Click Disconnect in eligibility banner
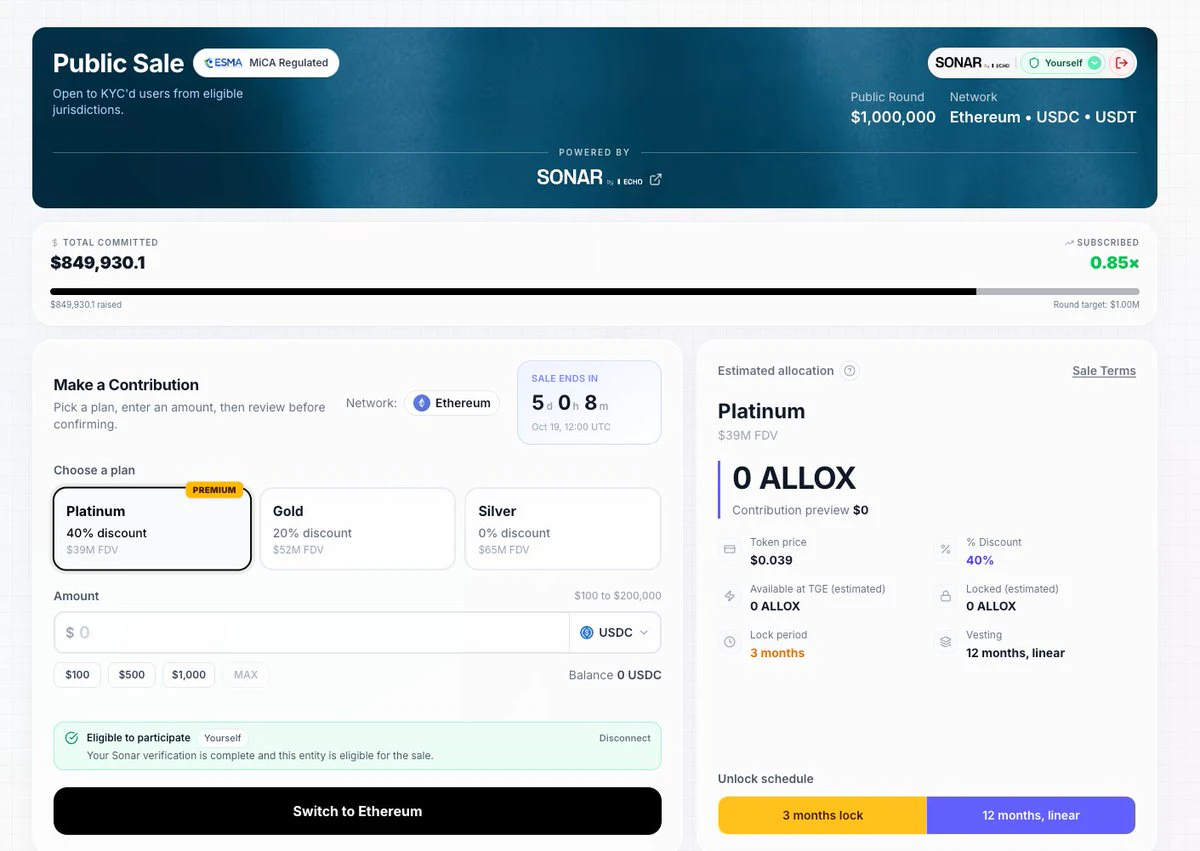The image size is (1200, 851). [625, 738]
